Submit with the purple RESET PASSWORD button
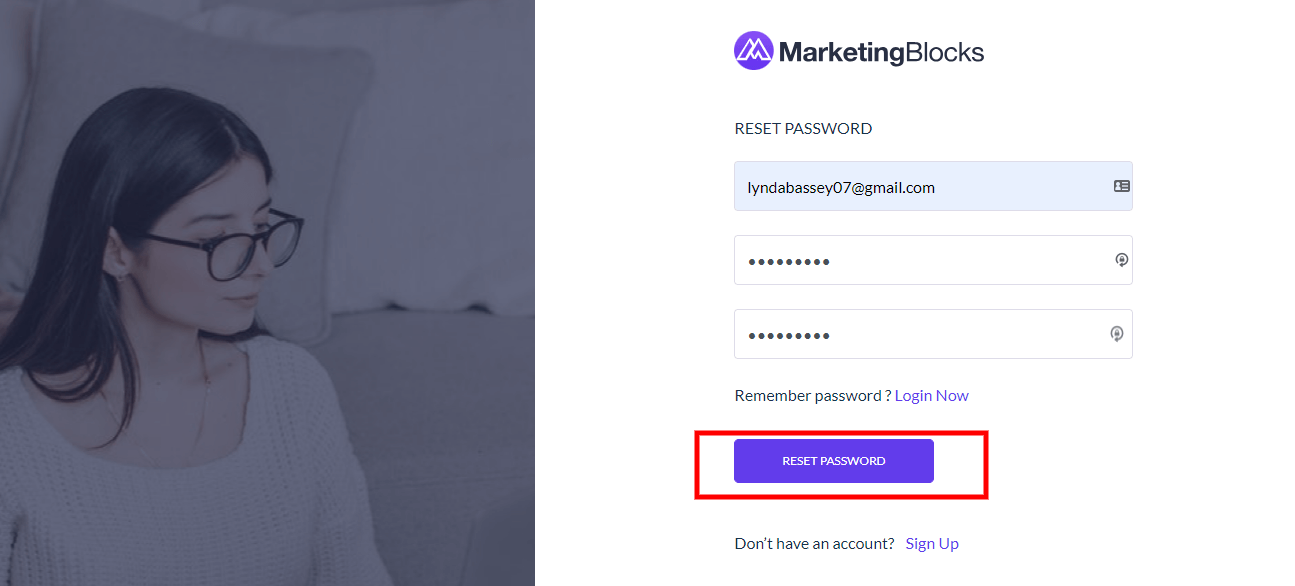The width and height of the screenshot is (1295, 586). click(834, 461)
